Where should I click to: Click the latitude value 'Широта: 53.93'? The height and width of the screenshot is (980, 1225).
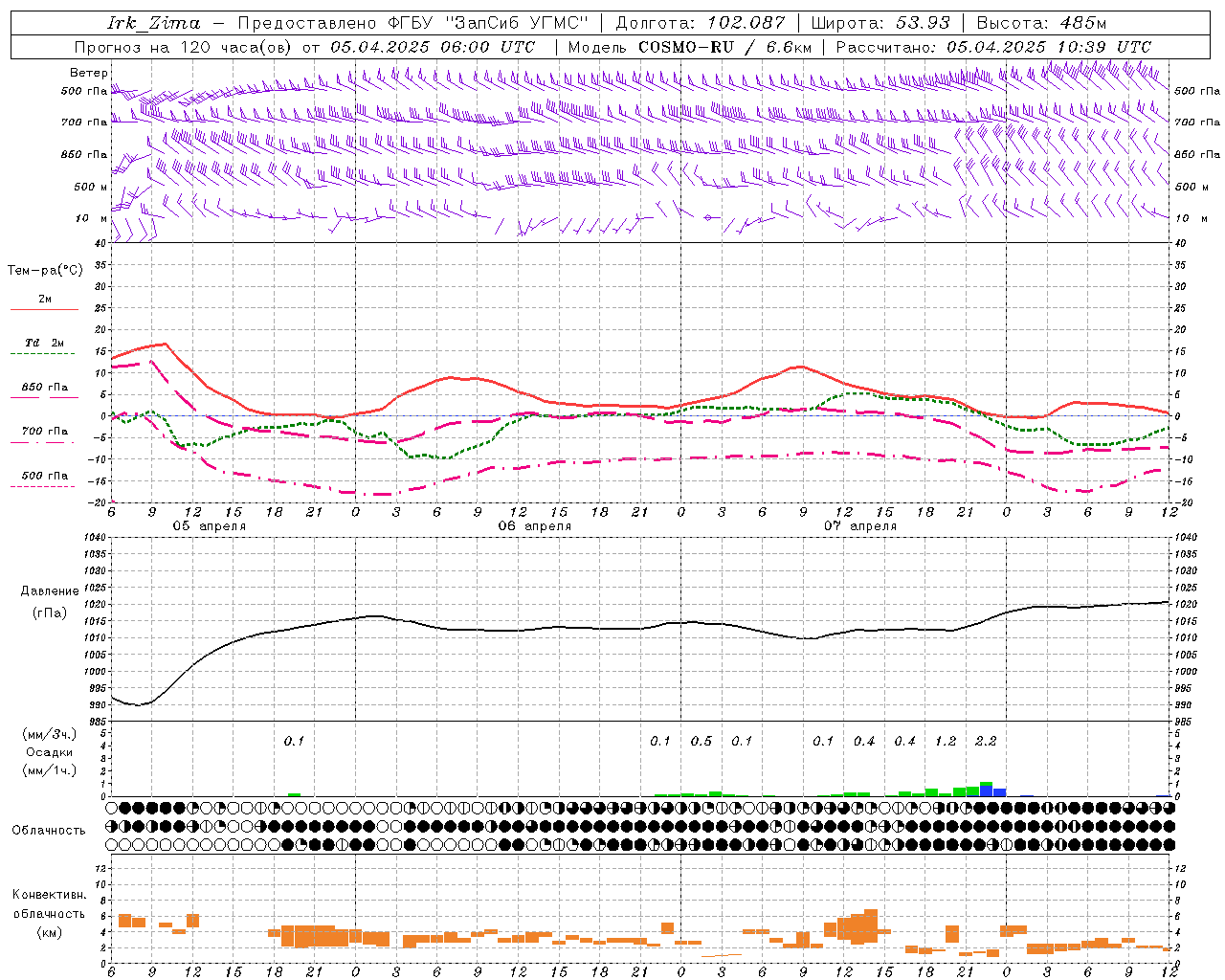pos(881,23)
